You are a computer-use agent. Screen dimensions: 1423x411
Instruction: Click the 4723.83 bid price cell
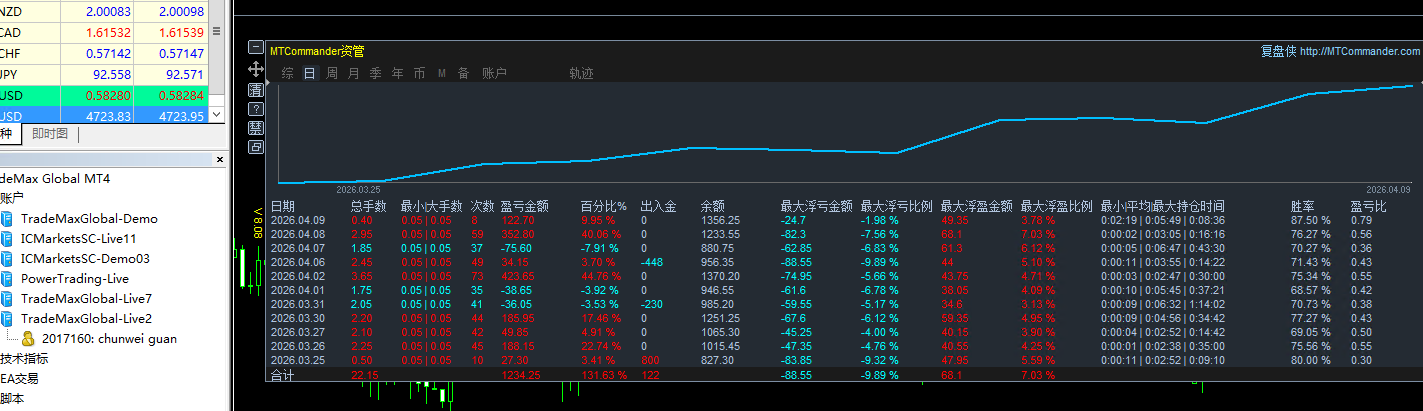[98, 116]
